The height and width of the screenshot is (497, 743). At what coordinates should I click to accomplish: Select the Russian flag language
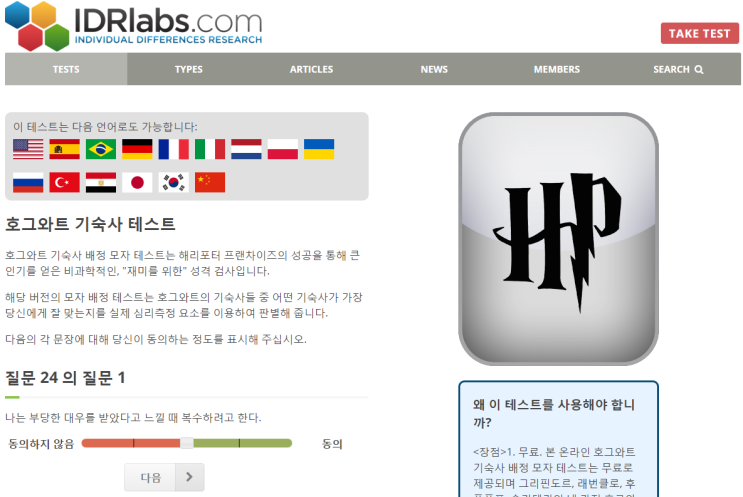pos(28,182)
